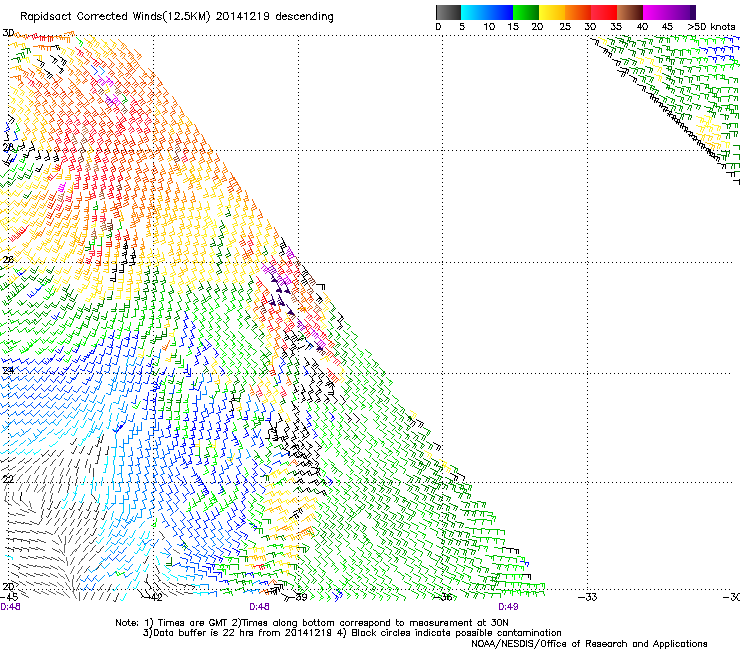The width and height of the screenshot is (740, 650).
Task: Click the '35' legend scale number
Action: coord(616,26)
